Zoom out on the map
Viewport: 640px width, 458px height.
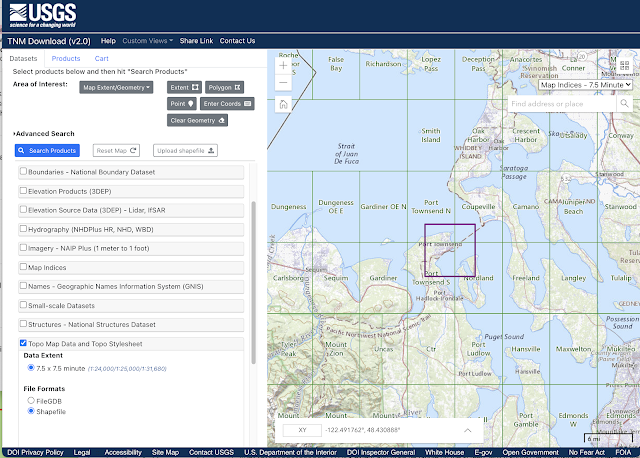click(283, 82)
